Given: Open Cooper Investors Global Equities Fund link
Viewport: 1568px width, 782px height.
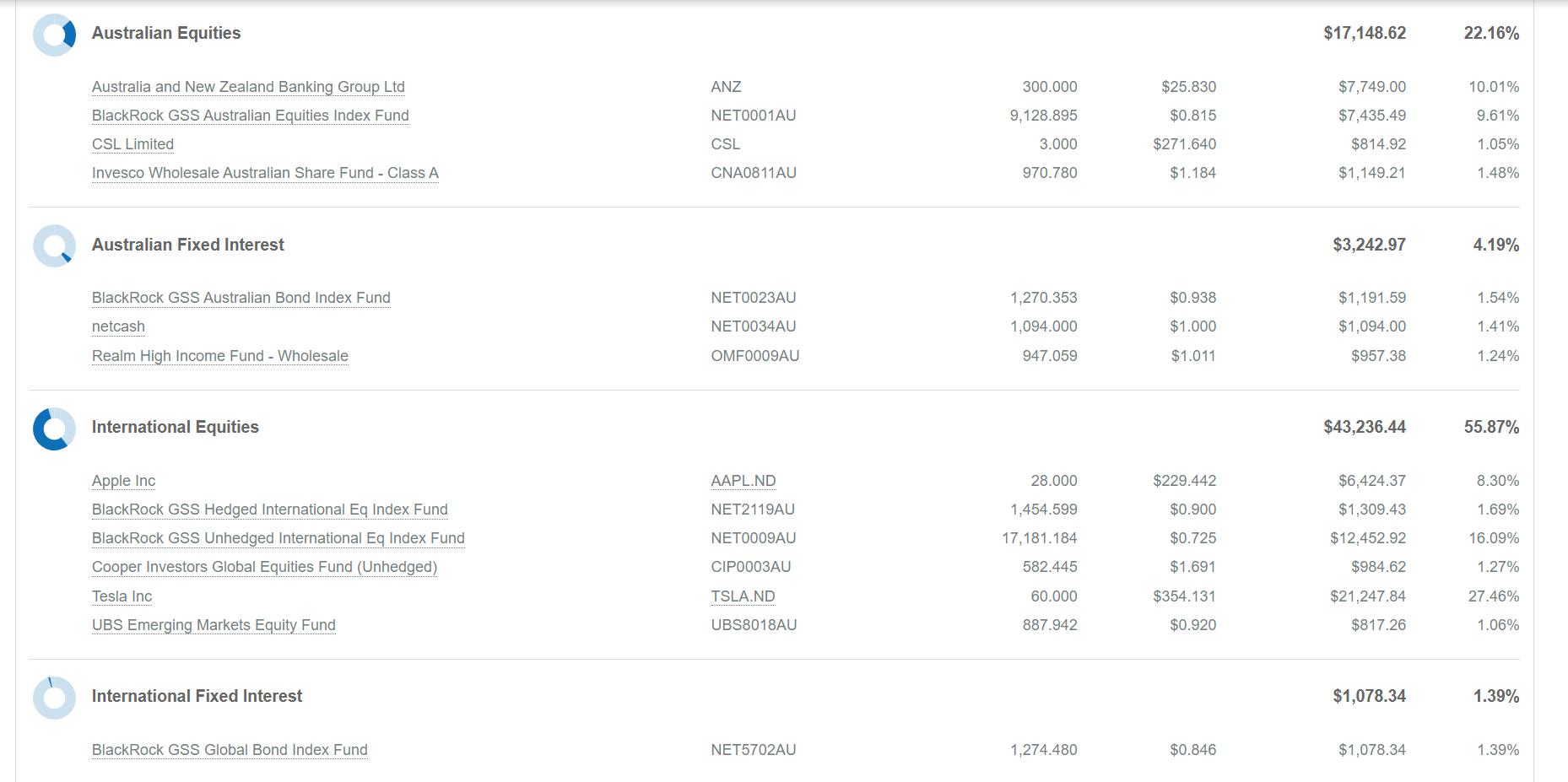Looking at the screenshot, I should (x=264, y=567).
